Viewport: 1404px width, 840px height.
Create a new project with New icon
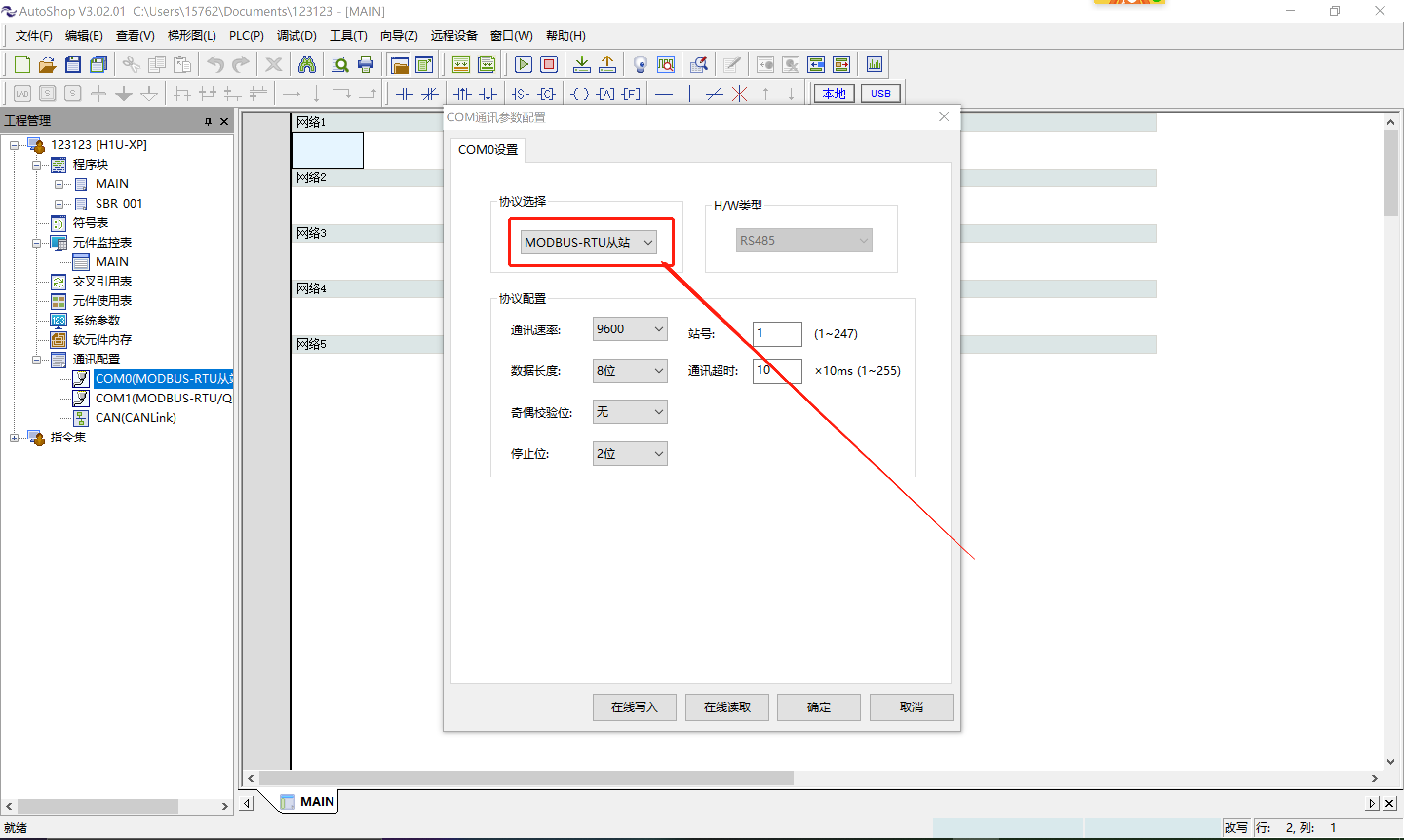pyautogui.click(x=22, y=64)
